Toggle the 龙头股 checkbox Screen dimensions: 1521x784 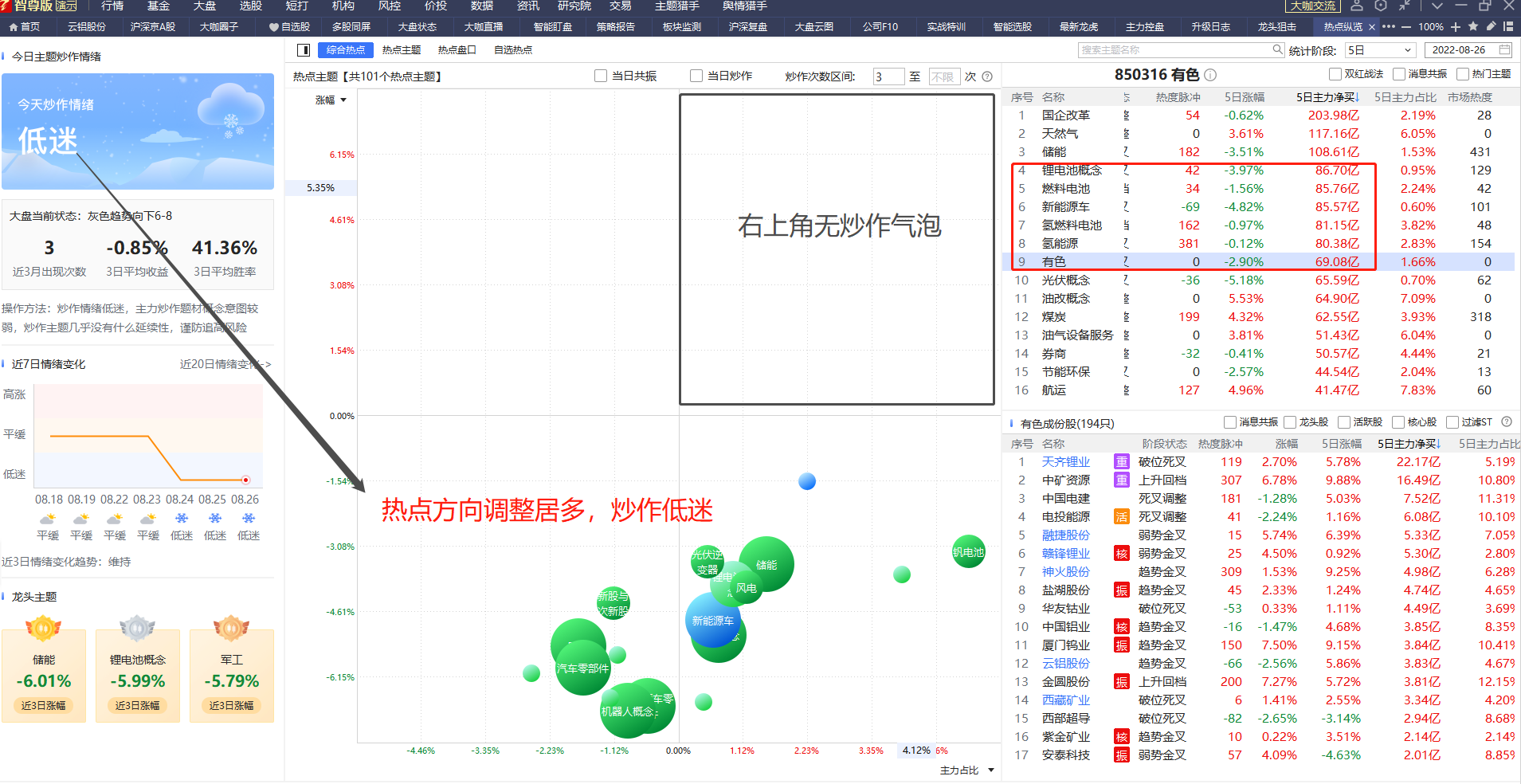tap(1290, 422)
